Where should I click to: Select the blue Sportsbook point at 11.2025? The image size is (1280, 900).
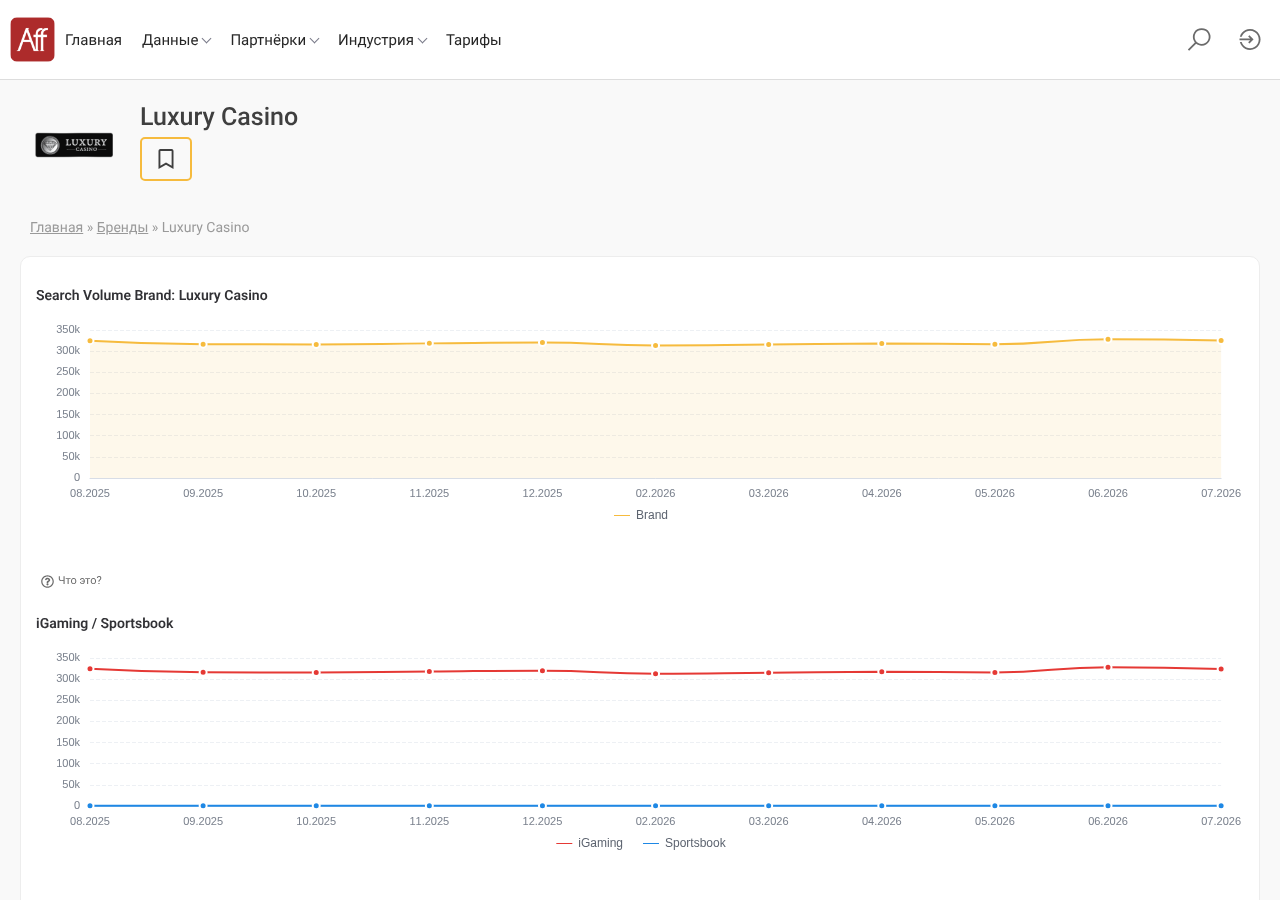[x=429, y=805]
